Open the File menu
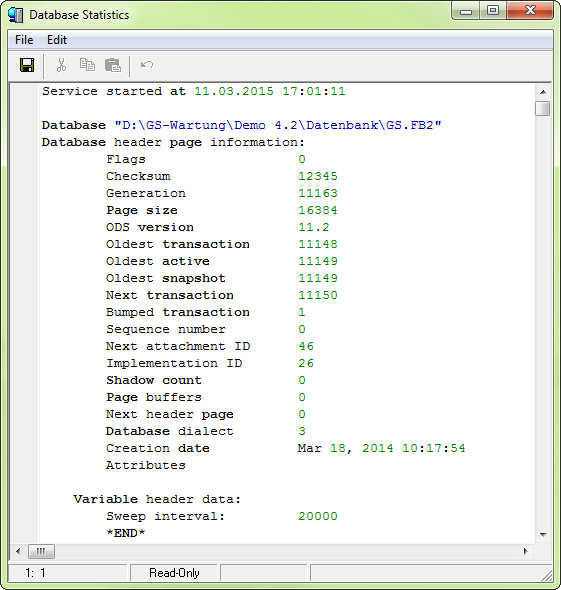The height and width of the screenshot is (590, 561). tap(24, 40)
